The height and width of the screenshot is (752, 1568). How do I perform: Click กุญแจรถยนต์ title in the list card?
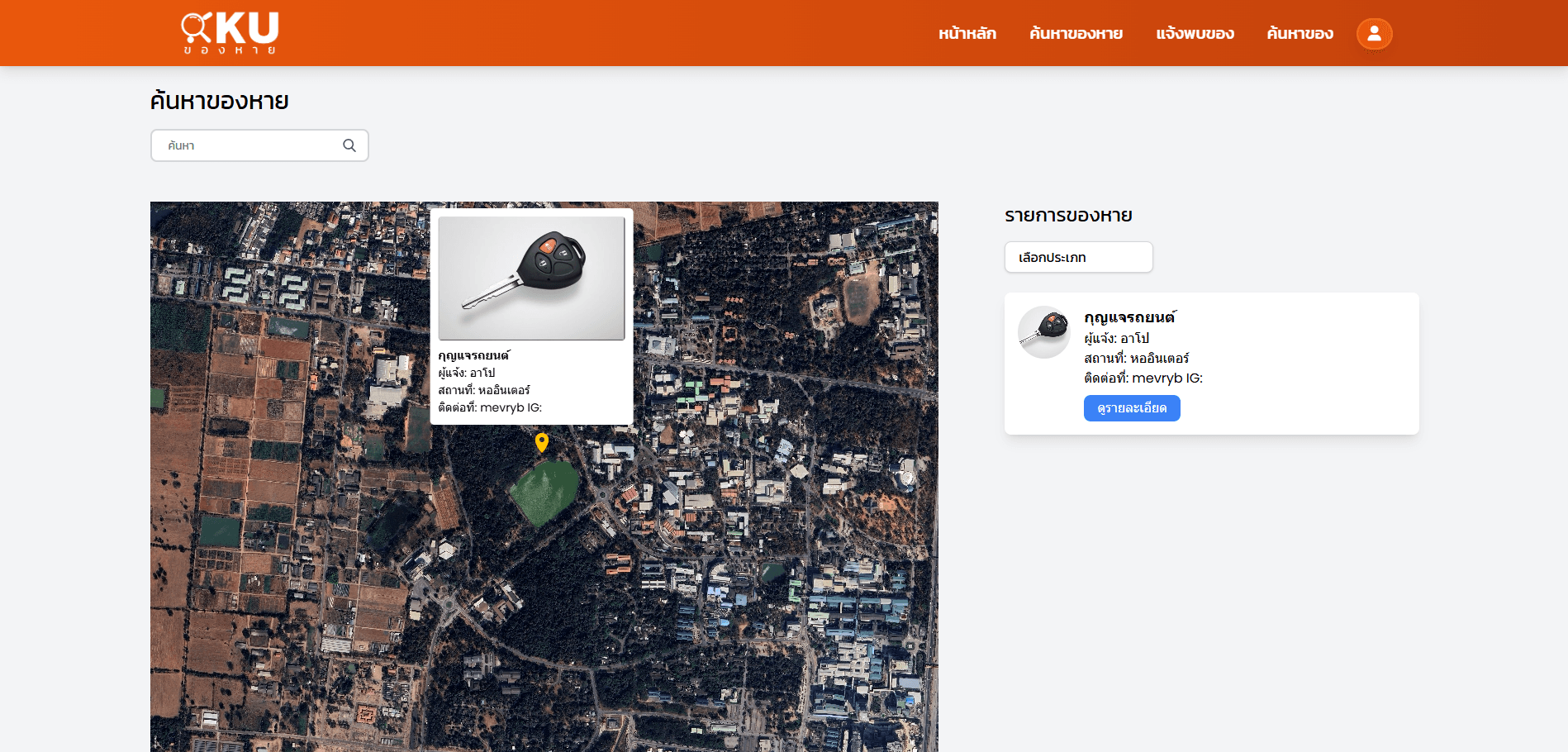[x=1129, y=317]
